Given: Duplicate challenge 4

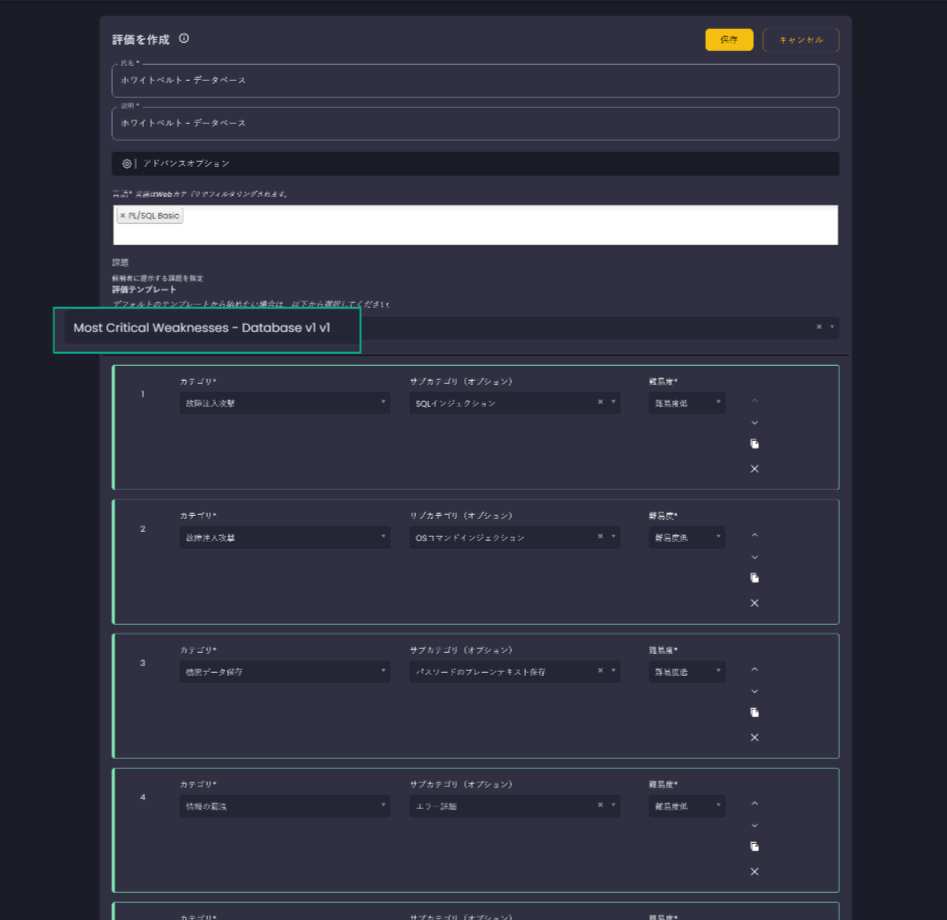Looking at the screenshot, I should tap(754, 846).
